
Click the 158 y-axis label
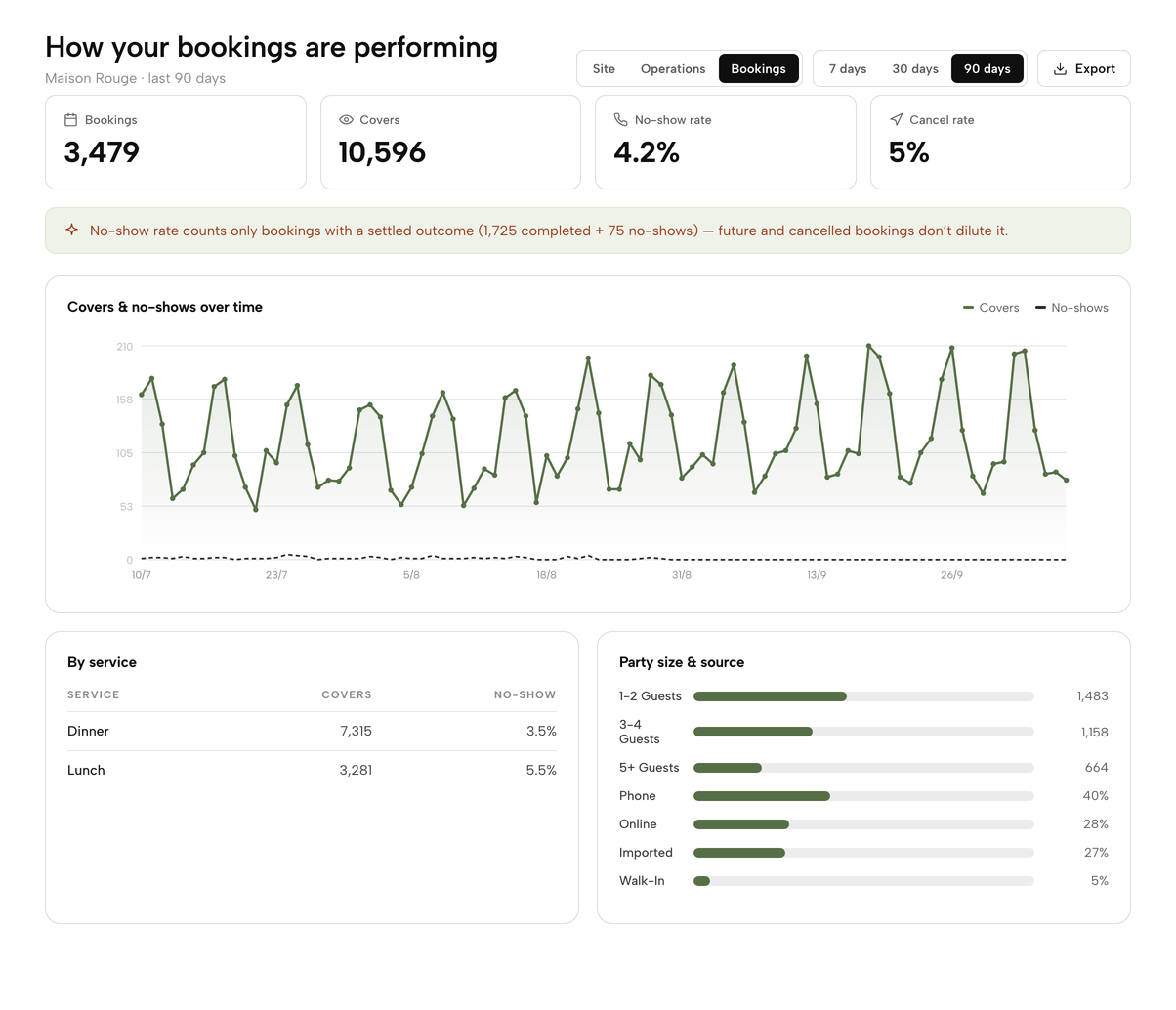click(x=124, y=400)
